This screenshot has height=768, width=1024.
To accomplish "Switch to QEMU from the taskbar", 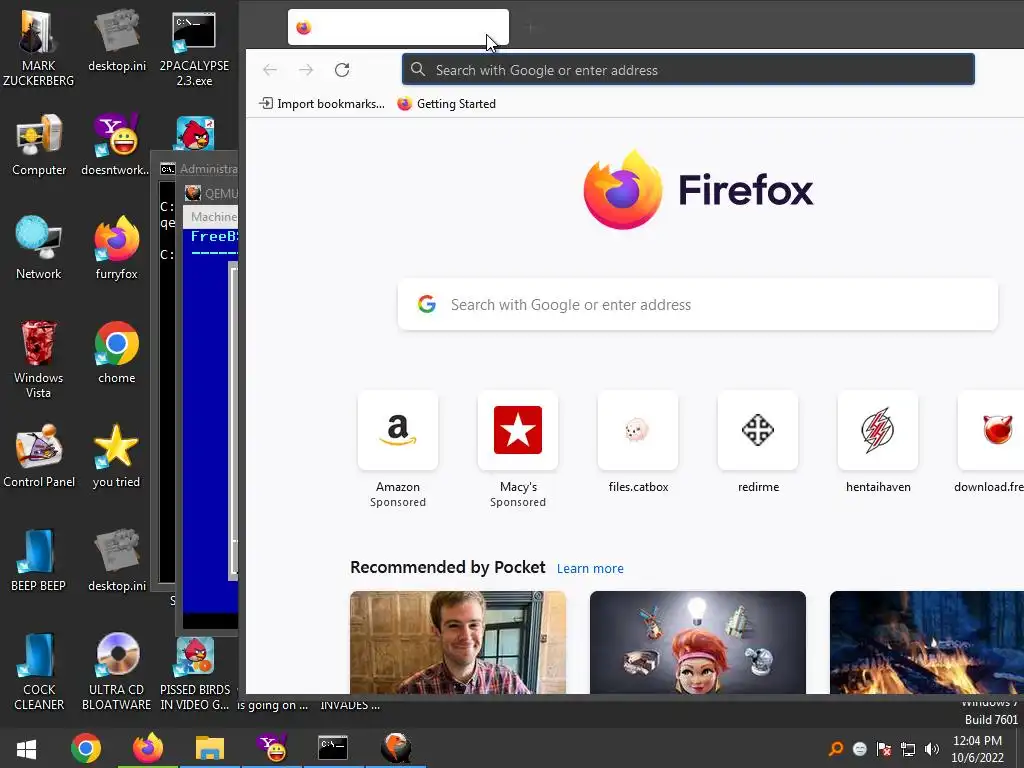I will (395, 748).
